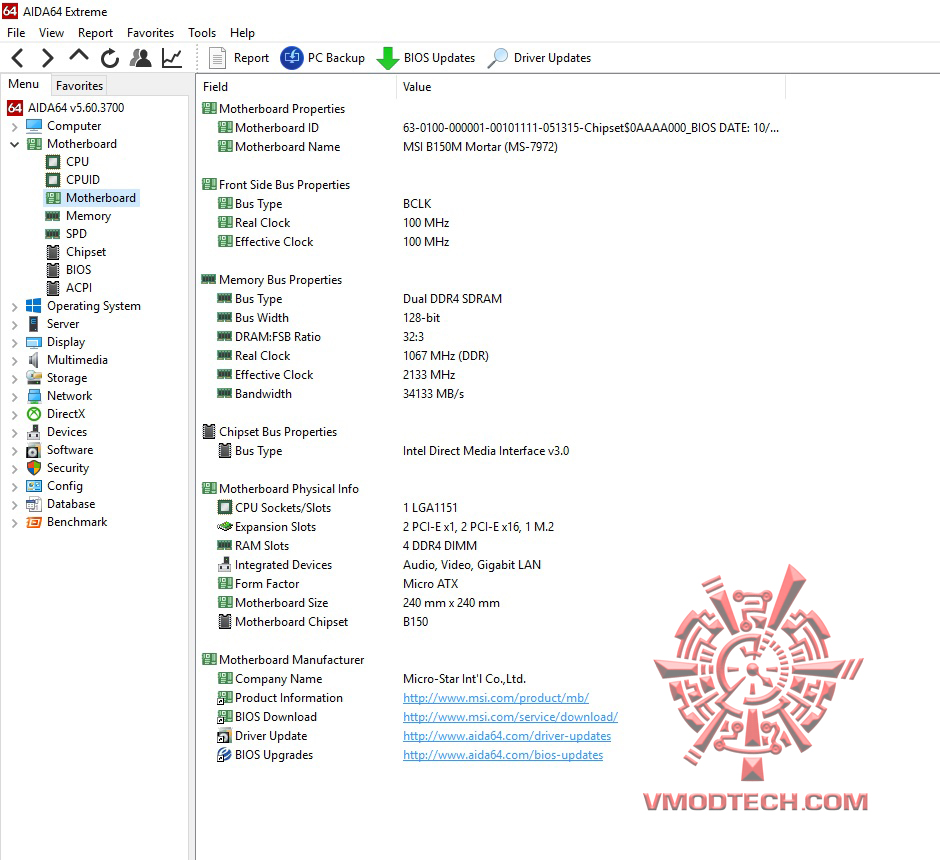The height and width of the screenshot is (860, 940).
Task: Open the msi.com product/mb link
Action: click(x=496, y=698)
